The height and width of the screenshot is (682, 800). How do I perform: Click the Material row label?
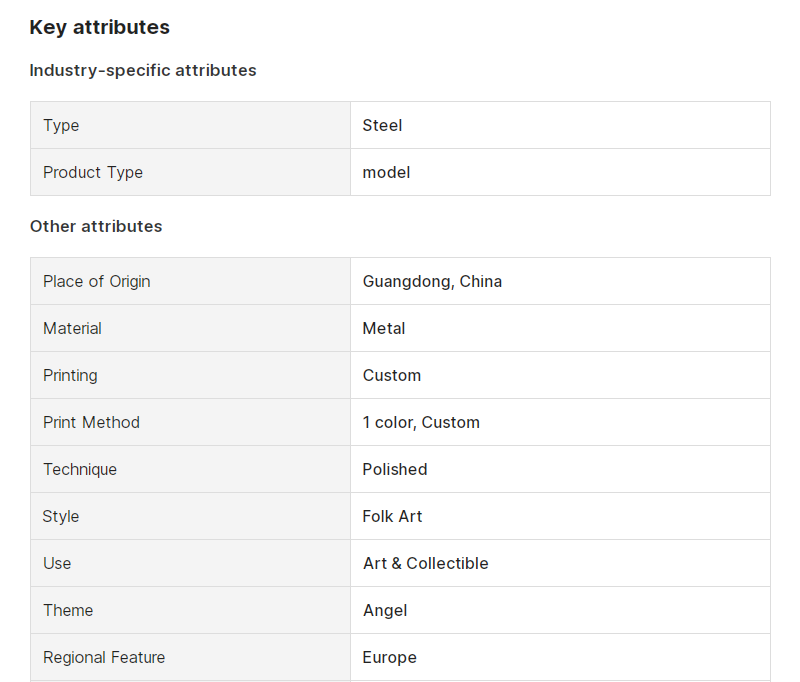pyautogui.click(x=72, y=329)
